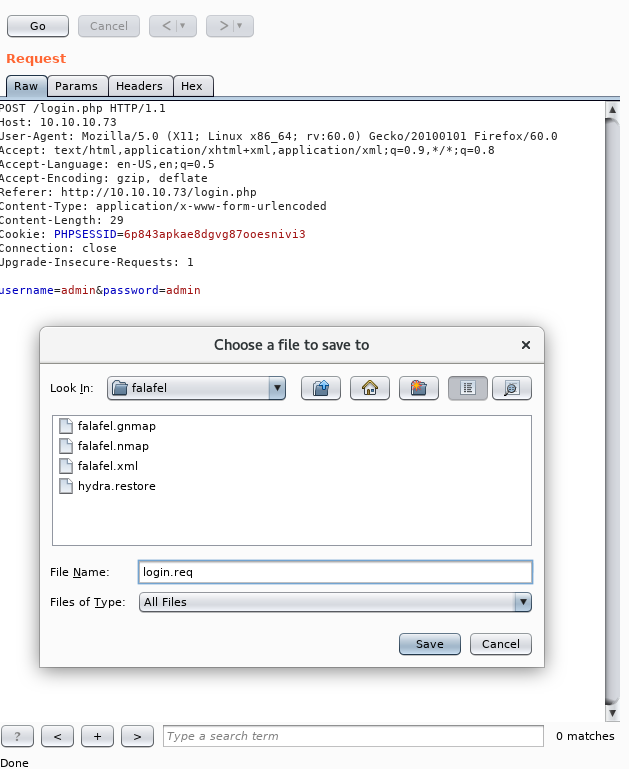Close the Choose a file dialog
Image resolution: width=629 pixels, height=769 pixels.
click(526, 345)
